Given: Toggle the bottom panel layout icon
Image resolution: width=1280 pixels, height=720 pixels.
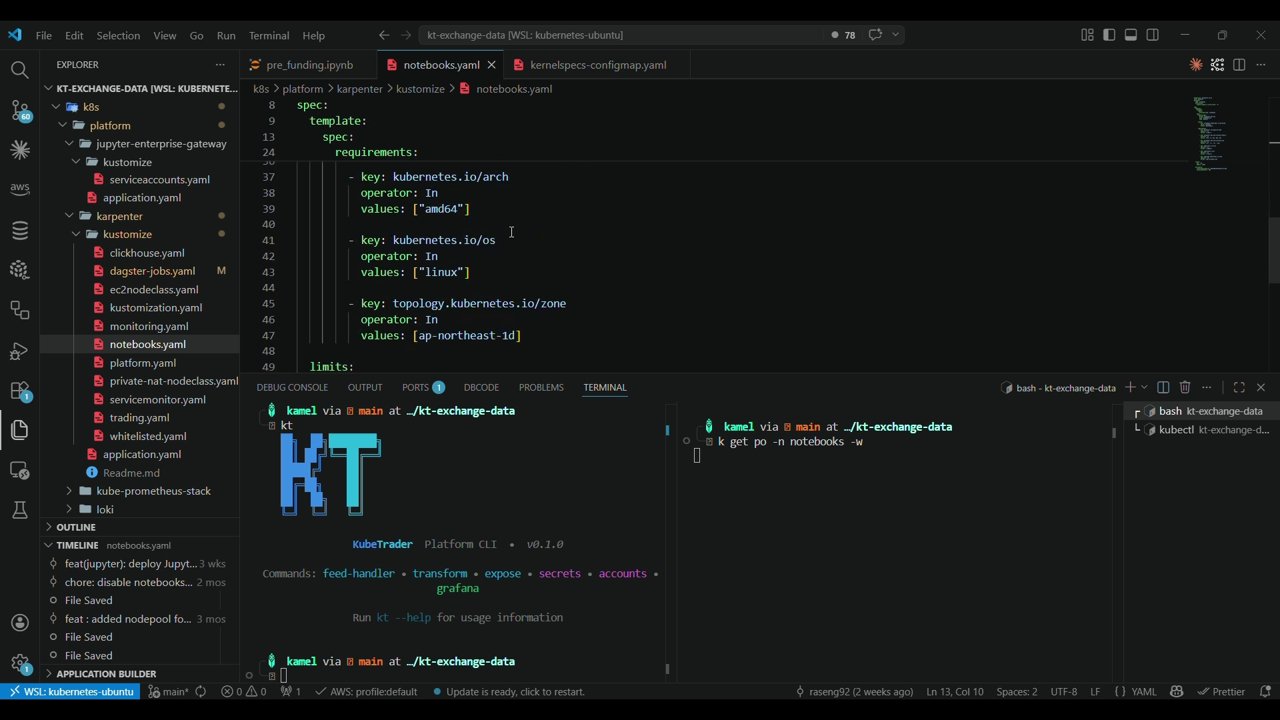Looking at the screenshot, I should point(1131,35).
